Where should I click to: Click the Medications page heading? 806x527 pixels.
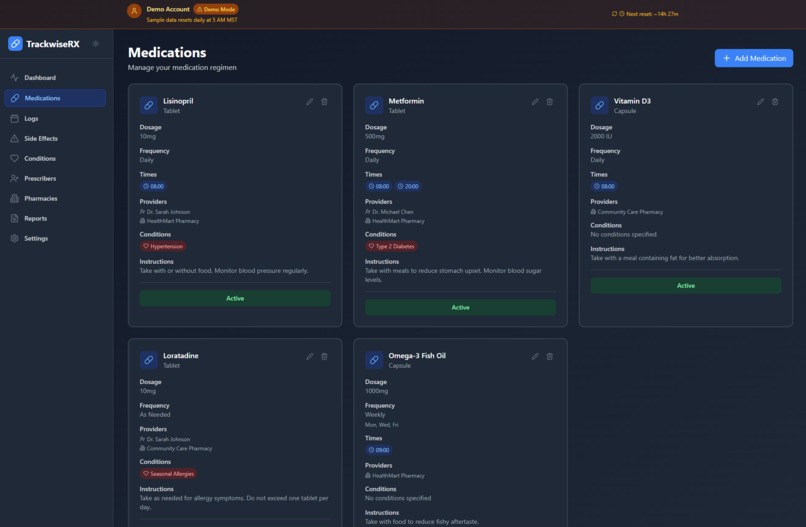[x=167, y=52]
